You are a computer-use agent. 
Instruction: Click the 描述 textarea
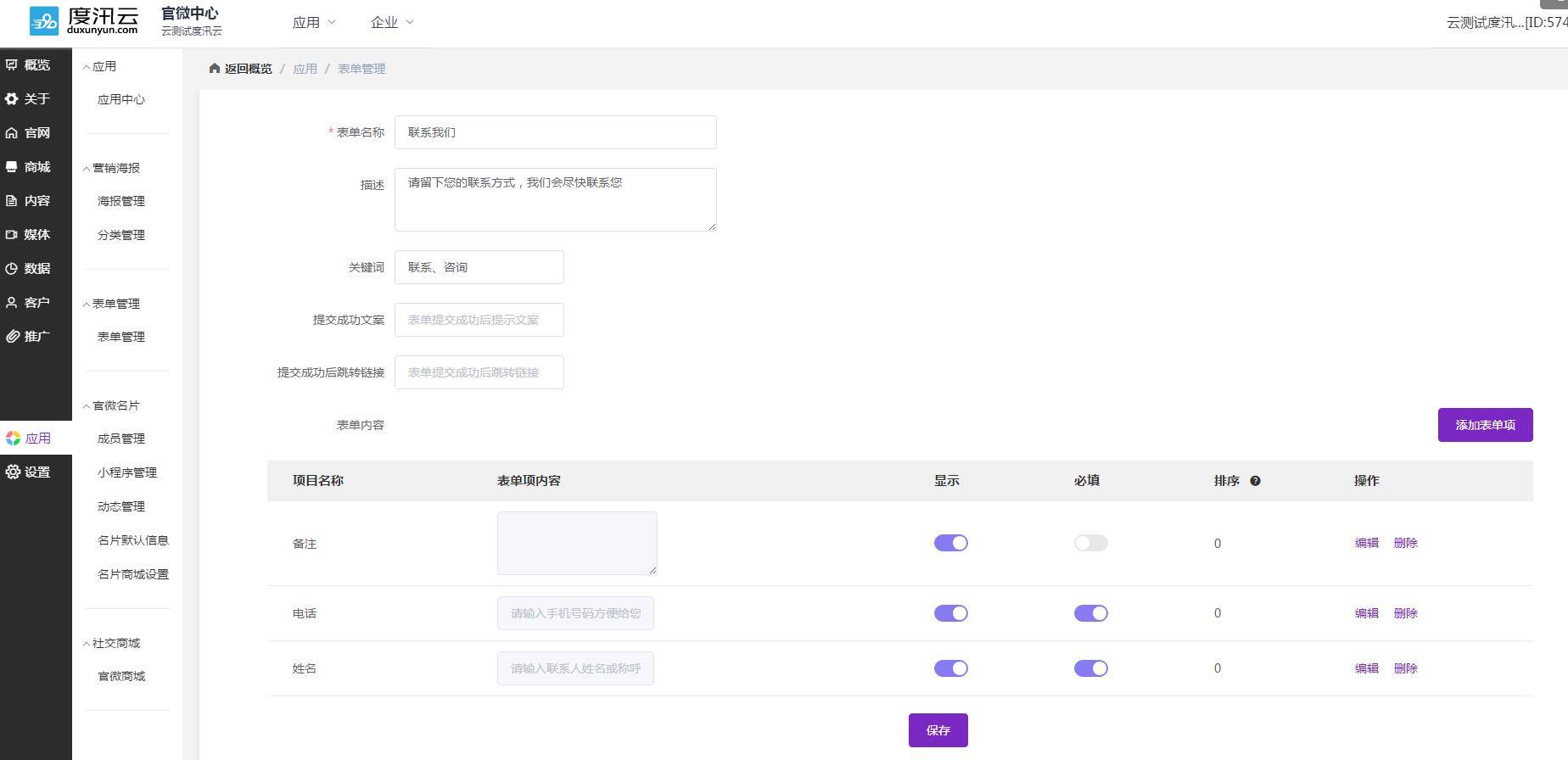click(x=556, y=199)
